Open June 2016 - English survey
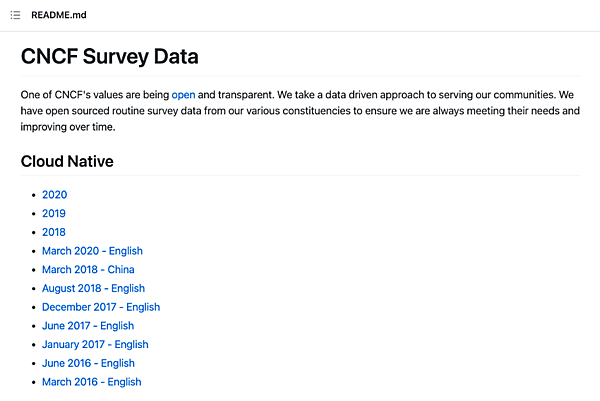Viewport: 600px width, 401px height. [x=87, y=363]
